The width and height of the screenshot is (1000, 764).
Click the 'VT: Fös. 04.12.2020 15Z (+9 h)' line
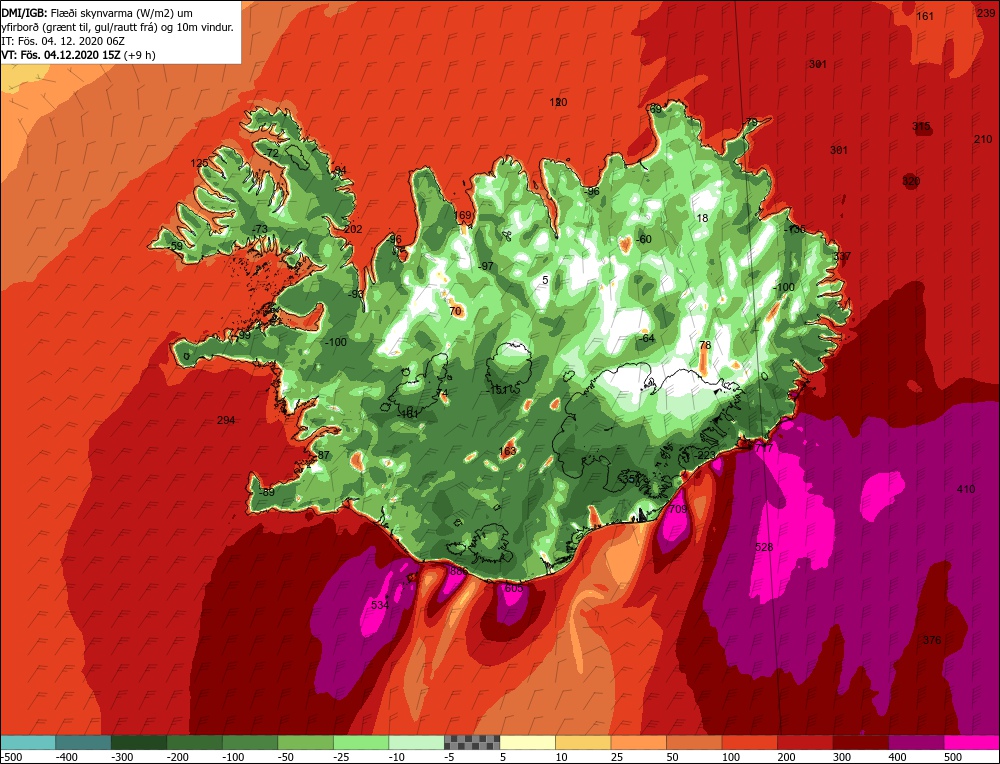pos(78,55)
